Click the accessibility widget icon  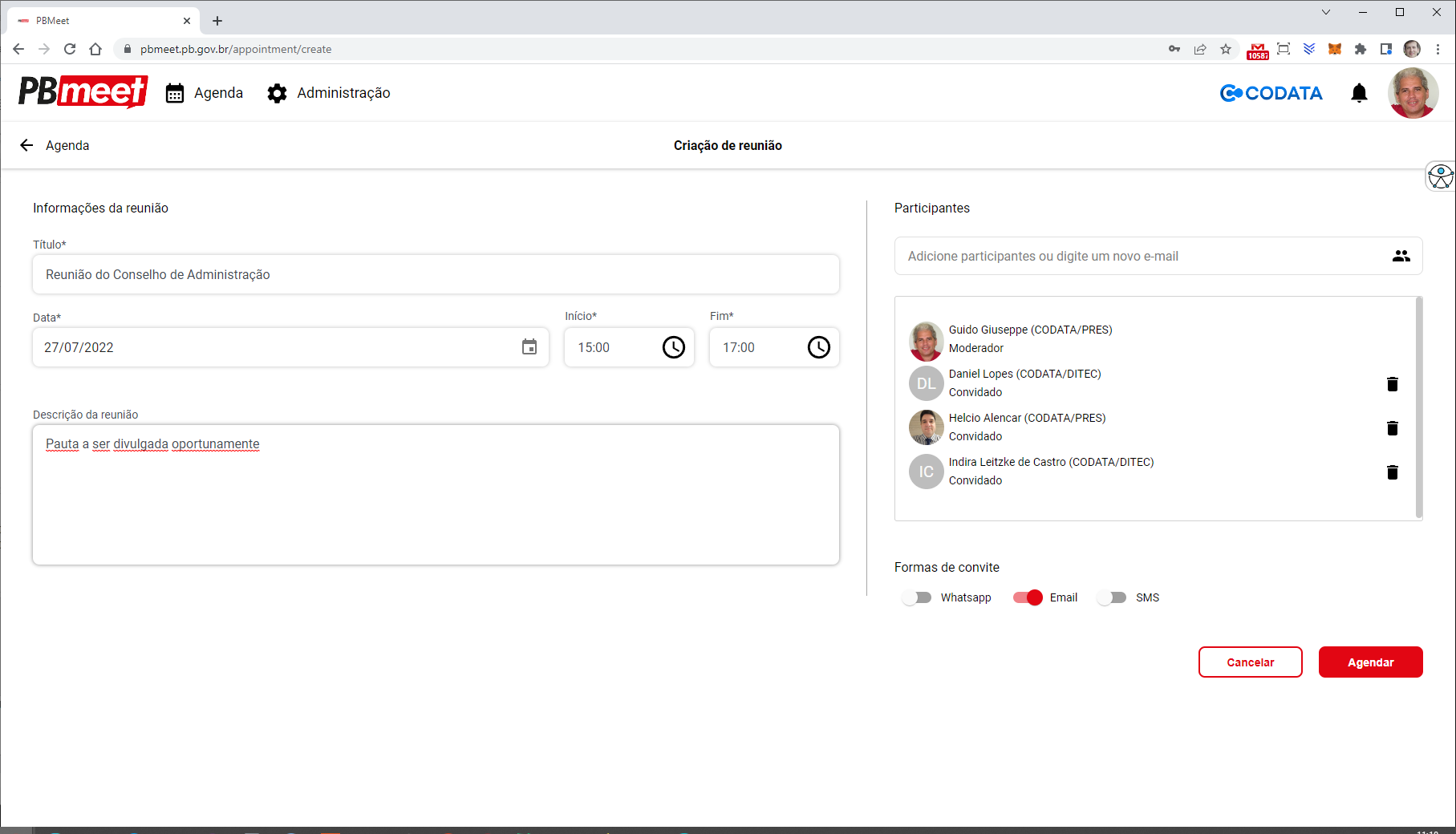(1440, 176)
